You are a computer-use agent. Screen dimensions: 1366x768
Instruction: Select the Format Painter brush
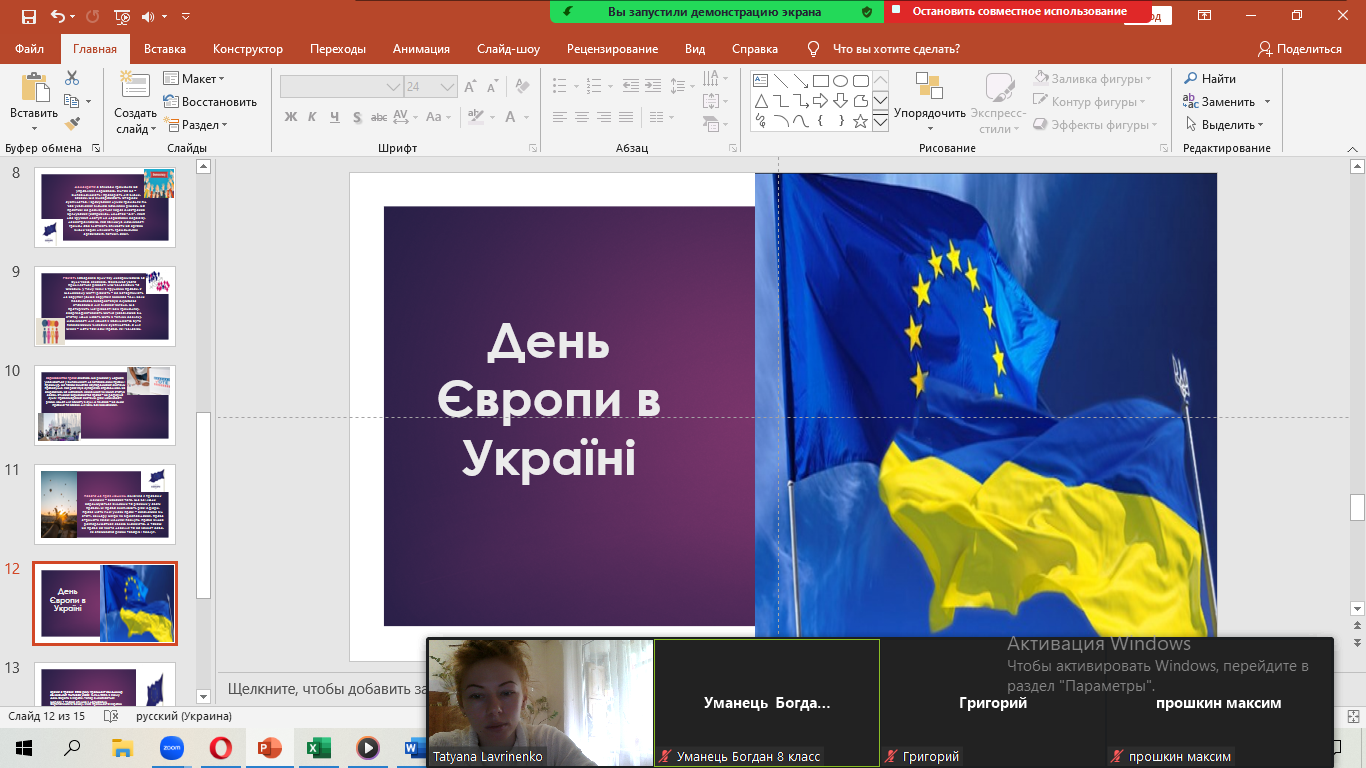pos(72,124)
